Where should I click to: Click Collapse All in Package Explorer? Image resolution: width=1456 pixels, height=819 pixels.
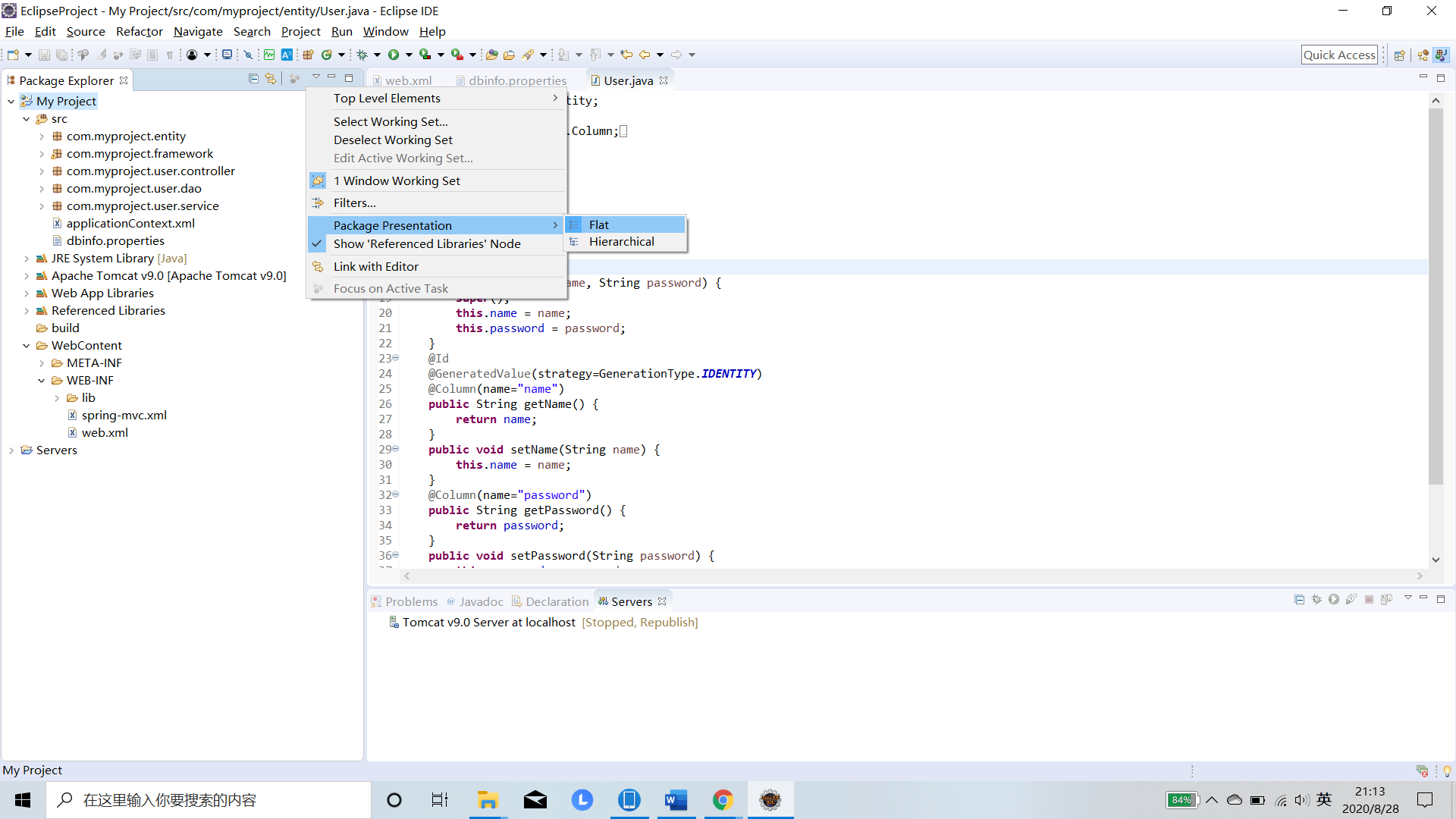click(253, 79)
